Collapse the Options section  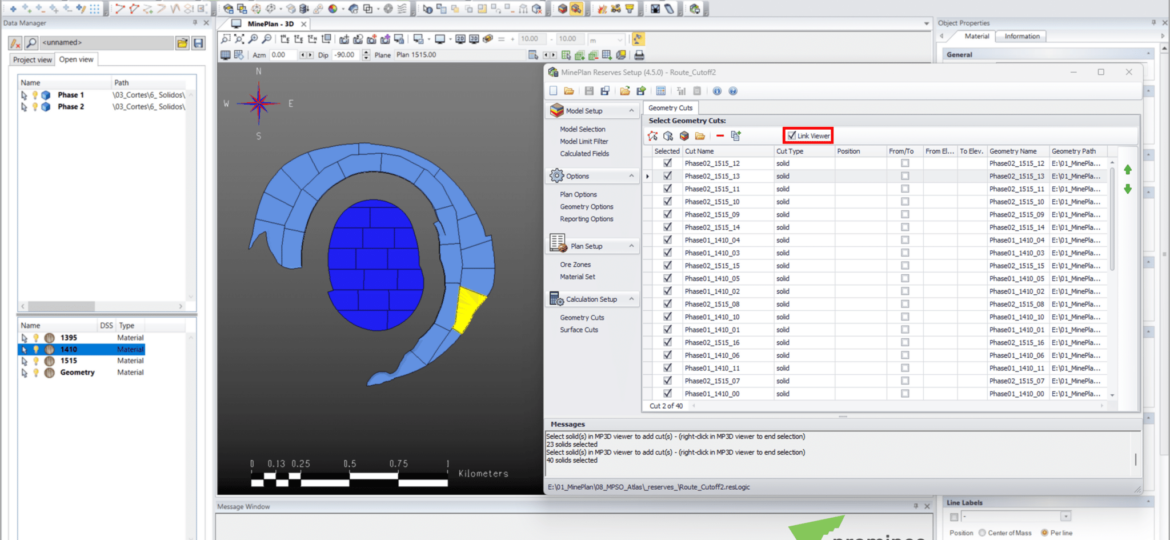[x=633, y=176]
